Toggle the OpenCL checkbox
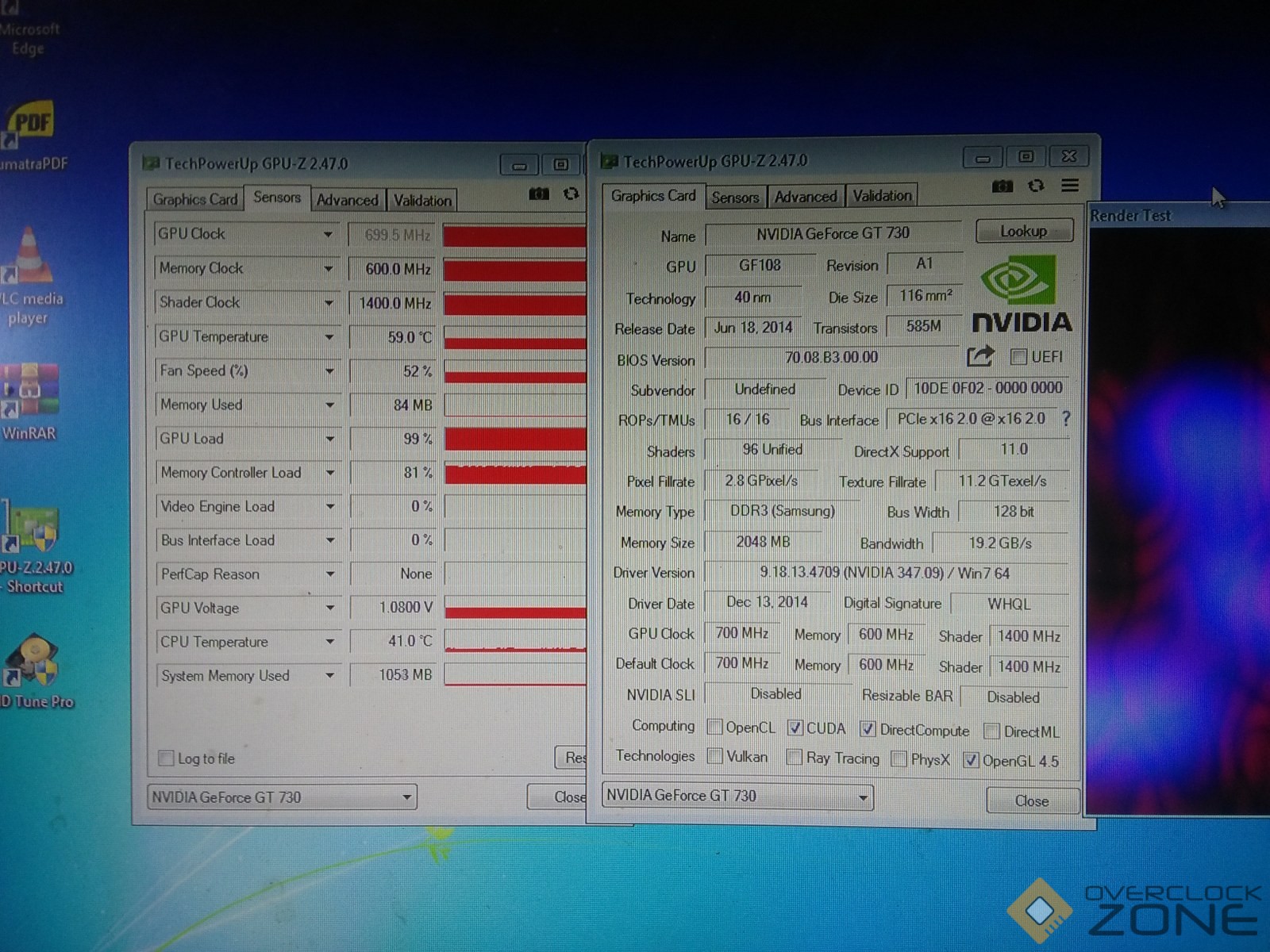This screenshot has height=952, width=1270. (715, 727)
